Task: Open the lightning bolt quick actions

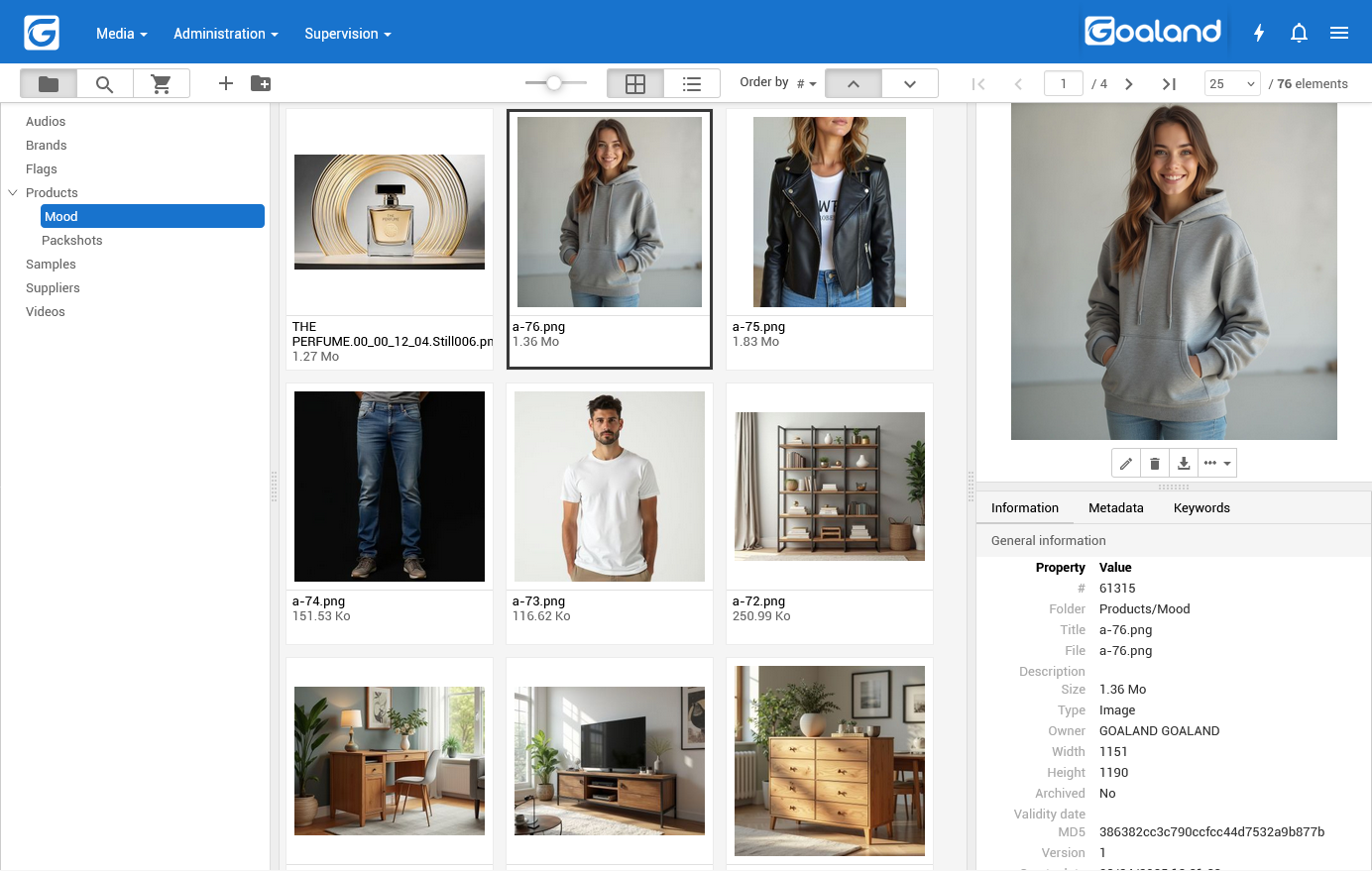Action: [1259, 33]
